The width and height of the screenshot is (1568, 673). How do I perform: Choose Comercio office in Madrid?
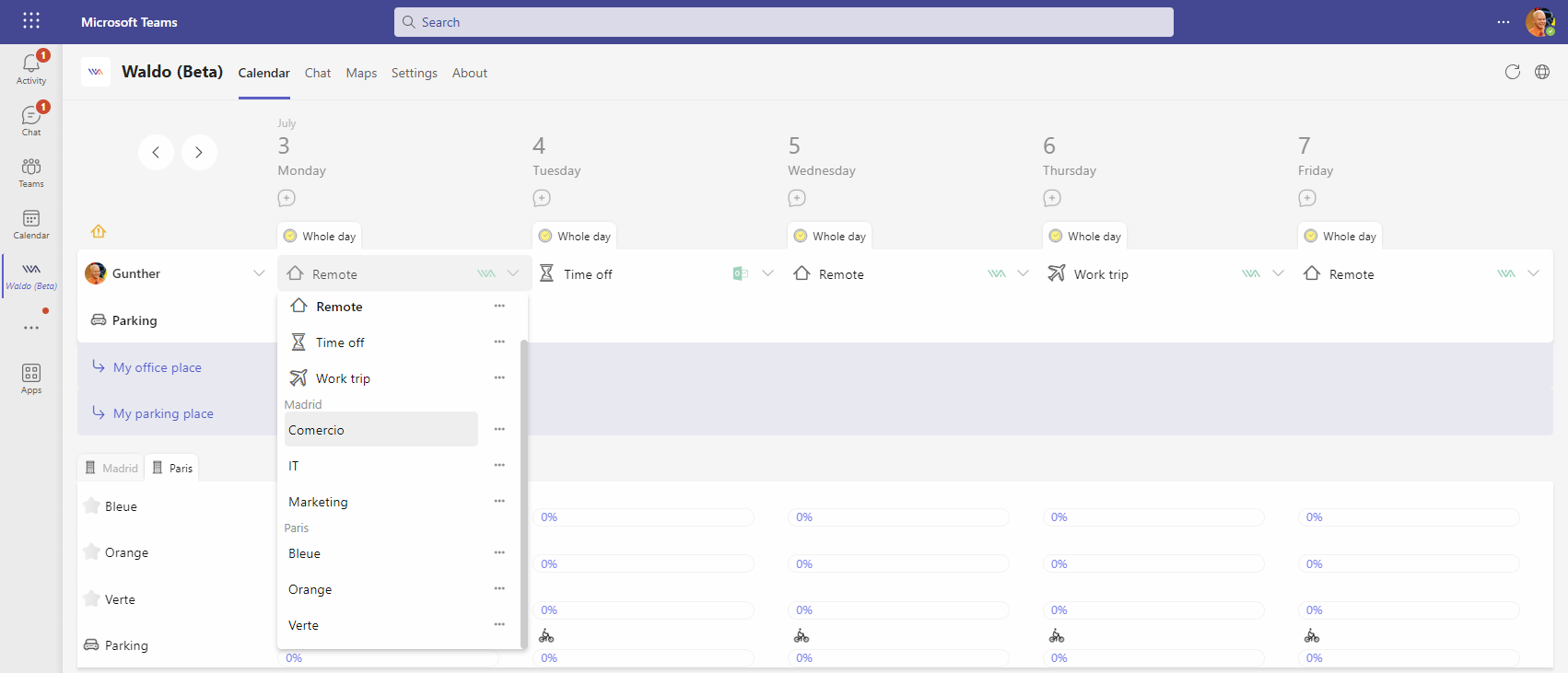[x=381, y=429]
